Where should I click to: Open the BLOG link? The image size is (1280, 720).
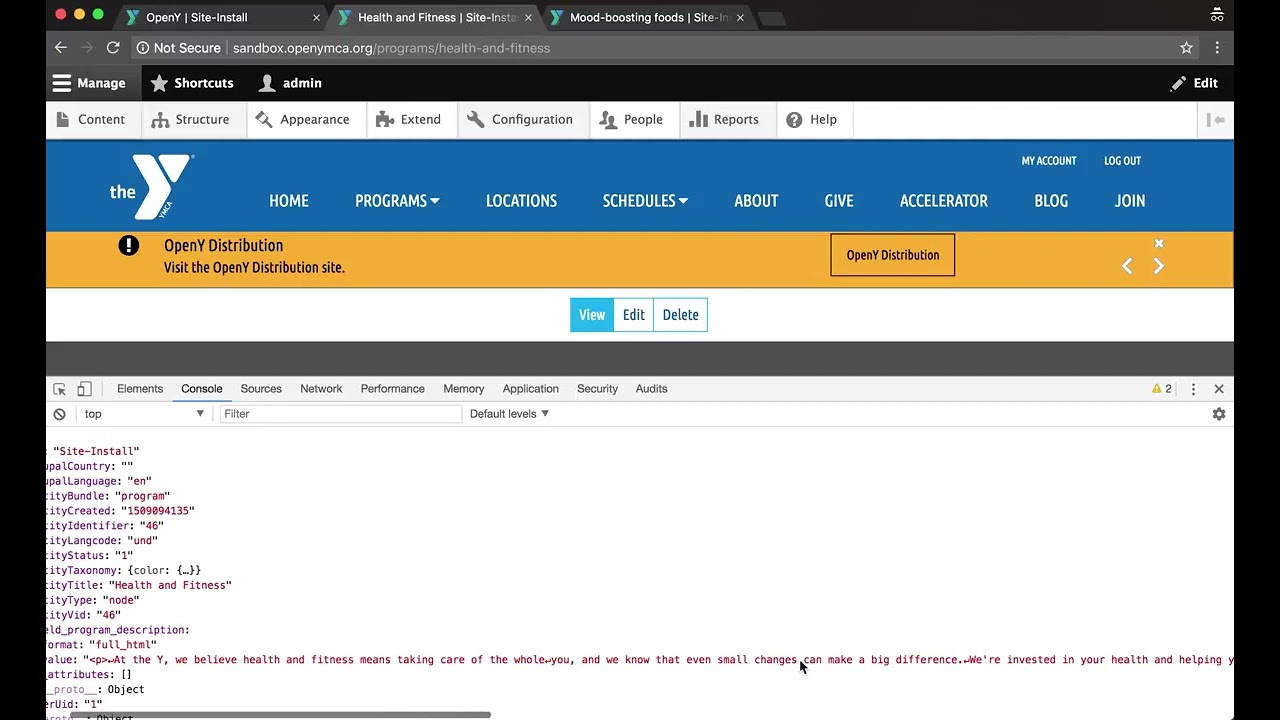pos(1051,200)
